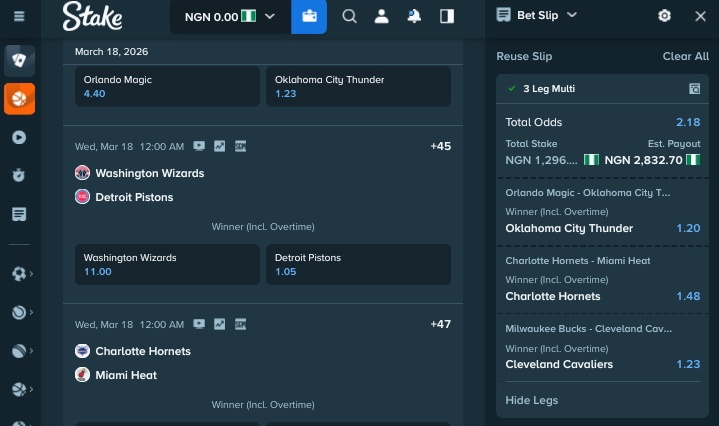The image size is (719, 426).
Task: Open the stopwatch starting soon sidebar icon
Action: point(19,175)
